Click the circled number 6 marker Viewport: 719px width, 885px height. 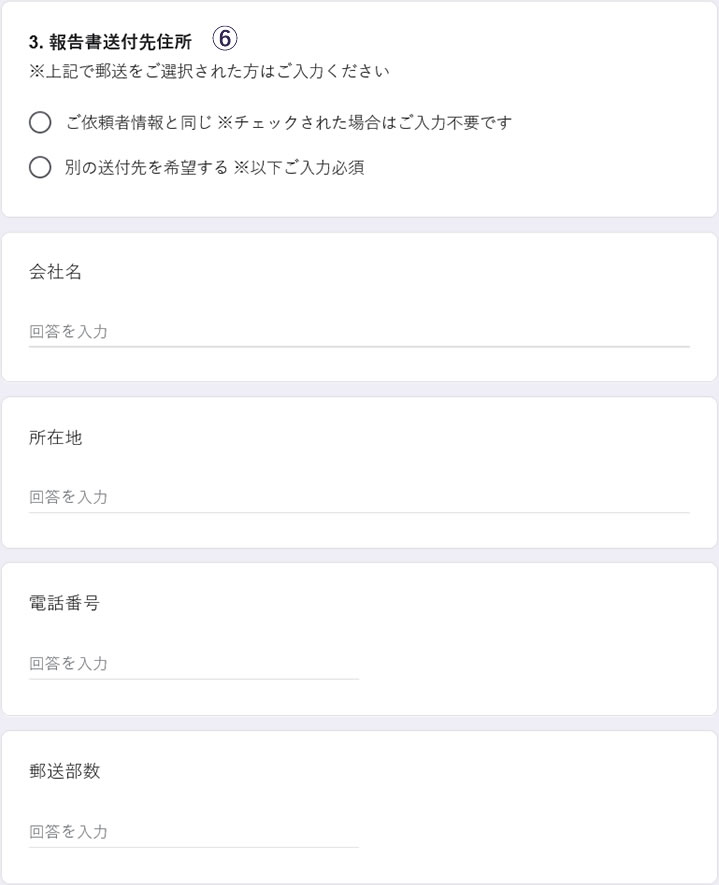225,39
